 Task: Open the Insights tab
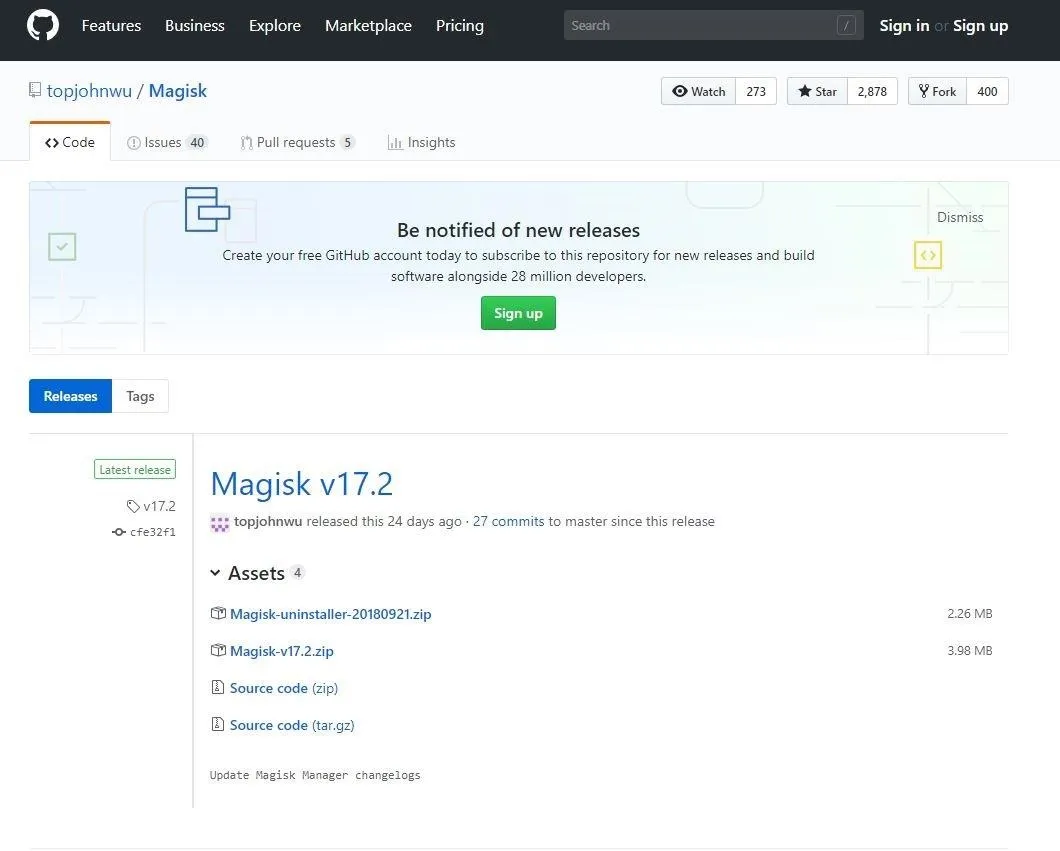(421, 143)
